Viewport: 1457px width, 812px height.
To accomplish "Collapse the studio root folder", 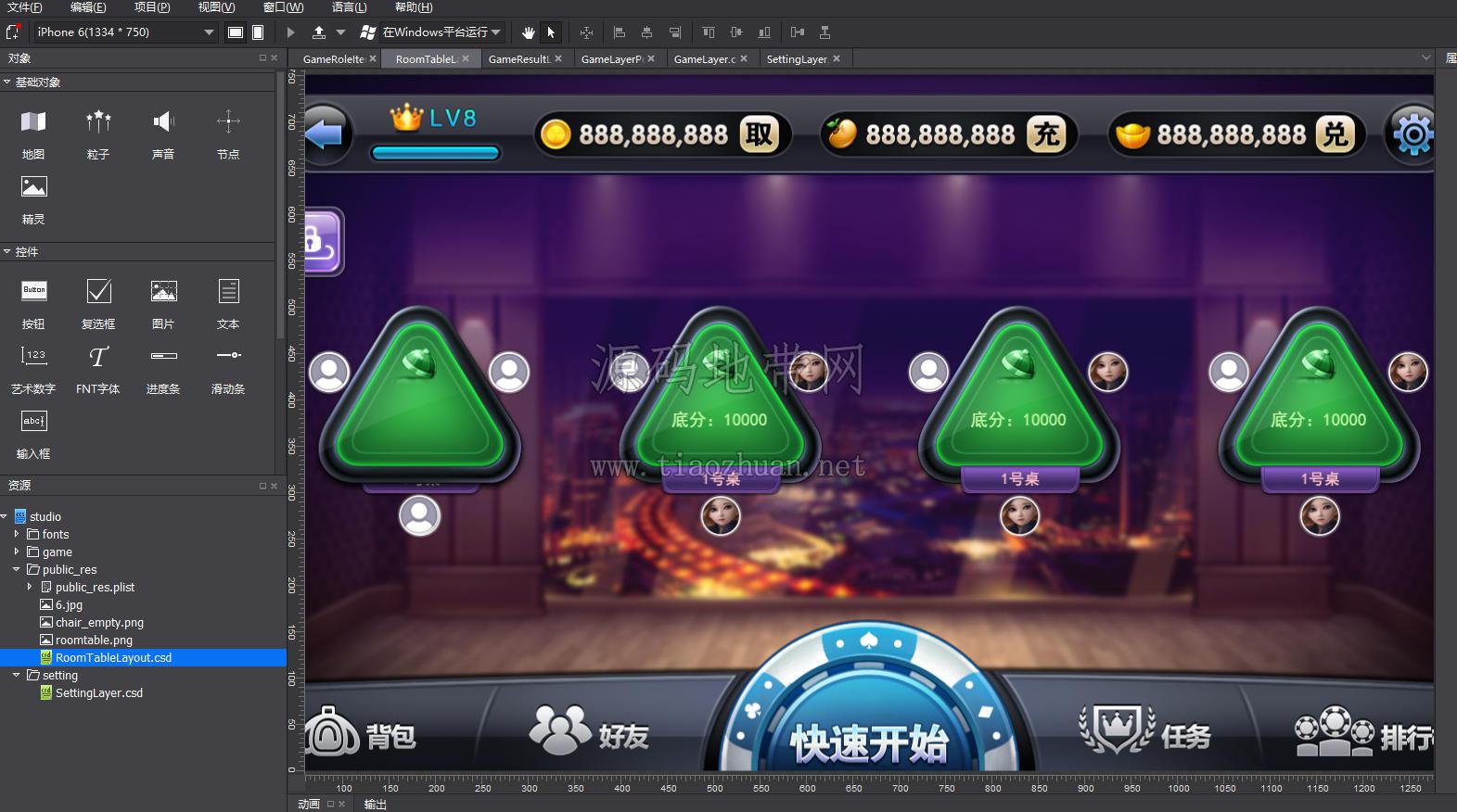I will tap(5, 516).
